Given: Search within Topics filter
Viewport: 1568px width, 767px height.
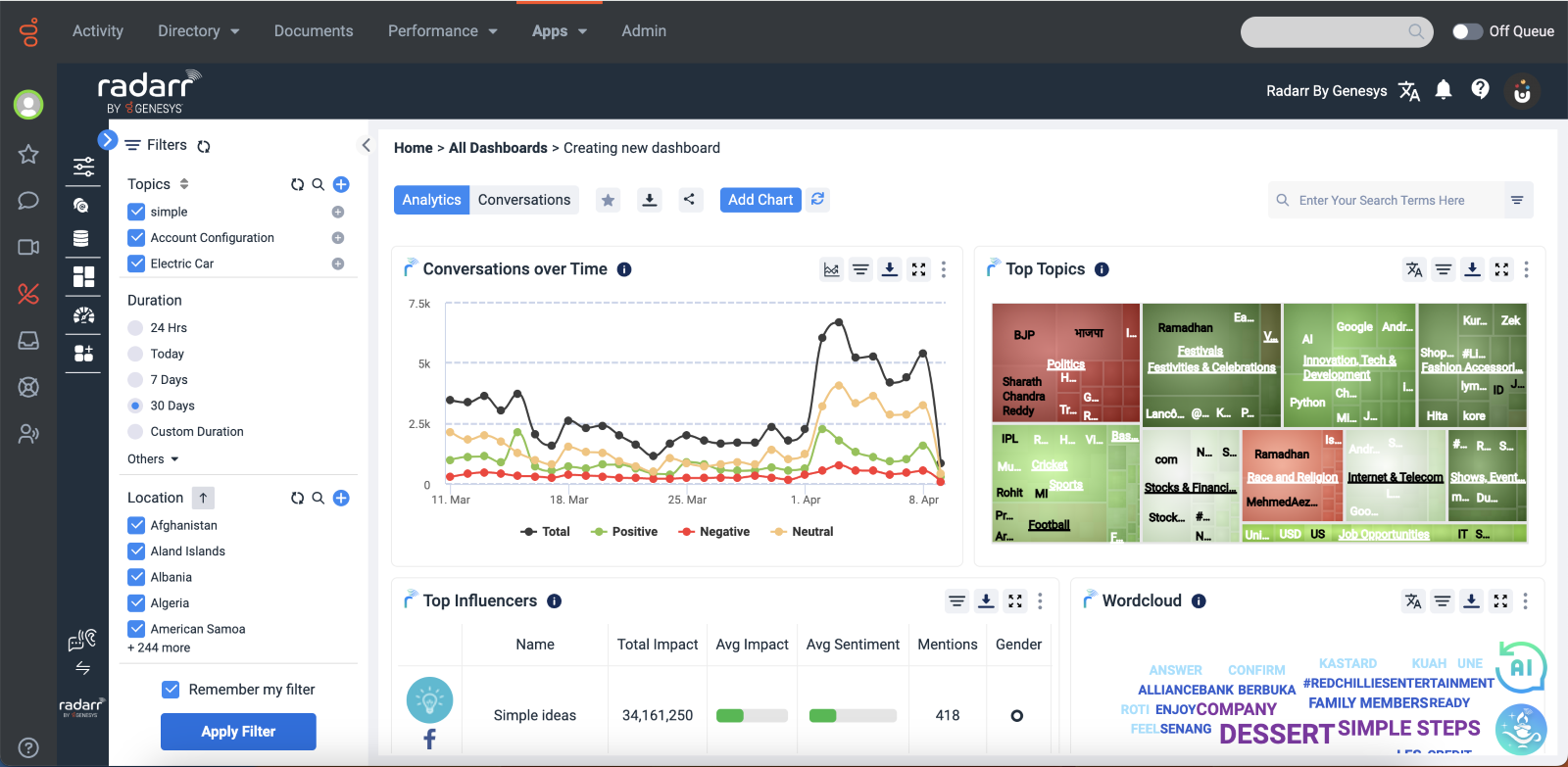Looking at the screenshot, I should 318,184.
